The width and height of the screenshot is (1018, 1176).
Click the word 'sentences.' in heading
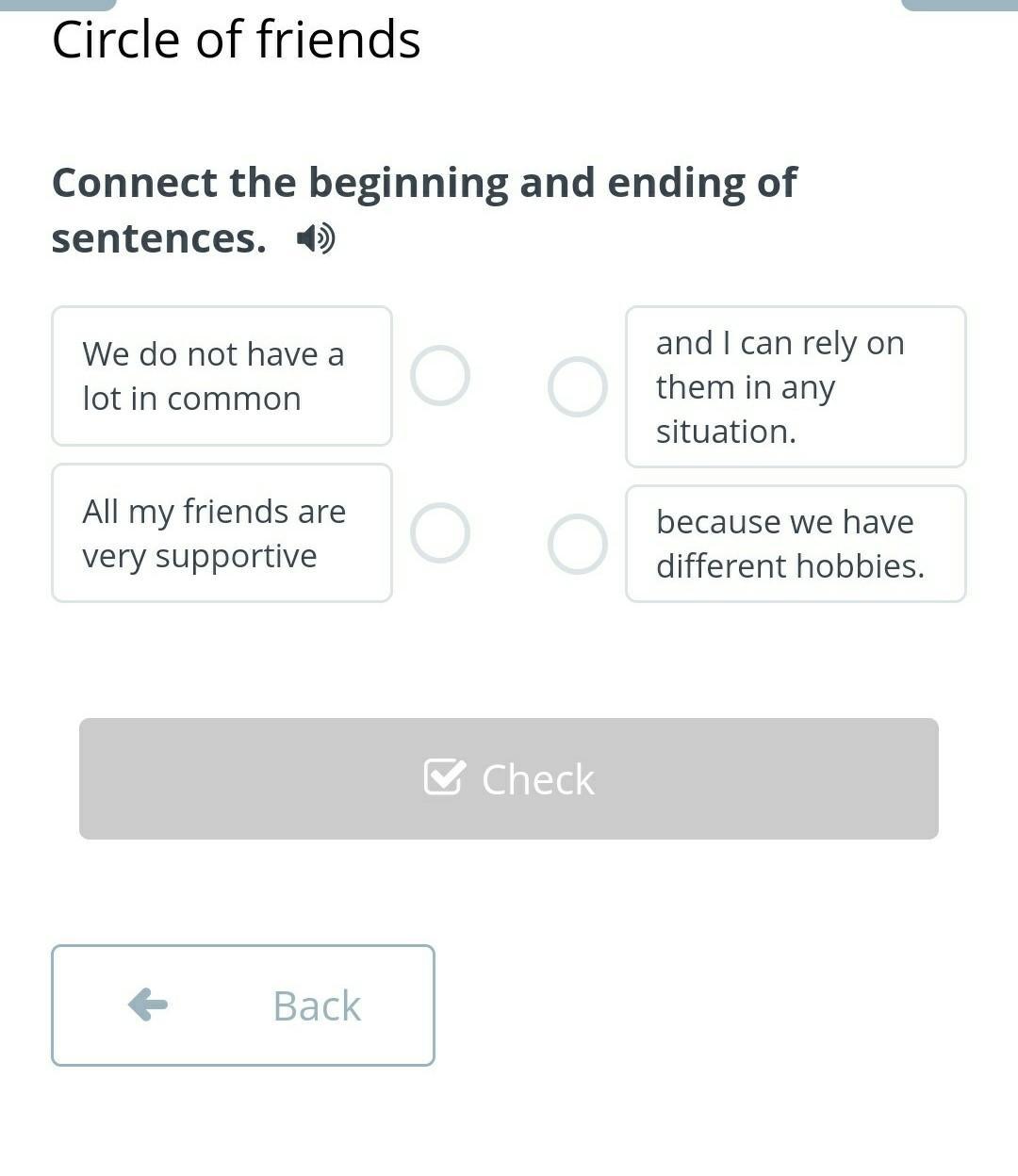click(159, 238)
